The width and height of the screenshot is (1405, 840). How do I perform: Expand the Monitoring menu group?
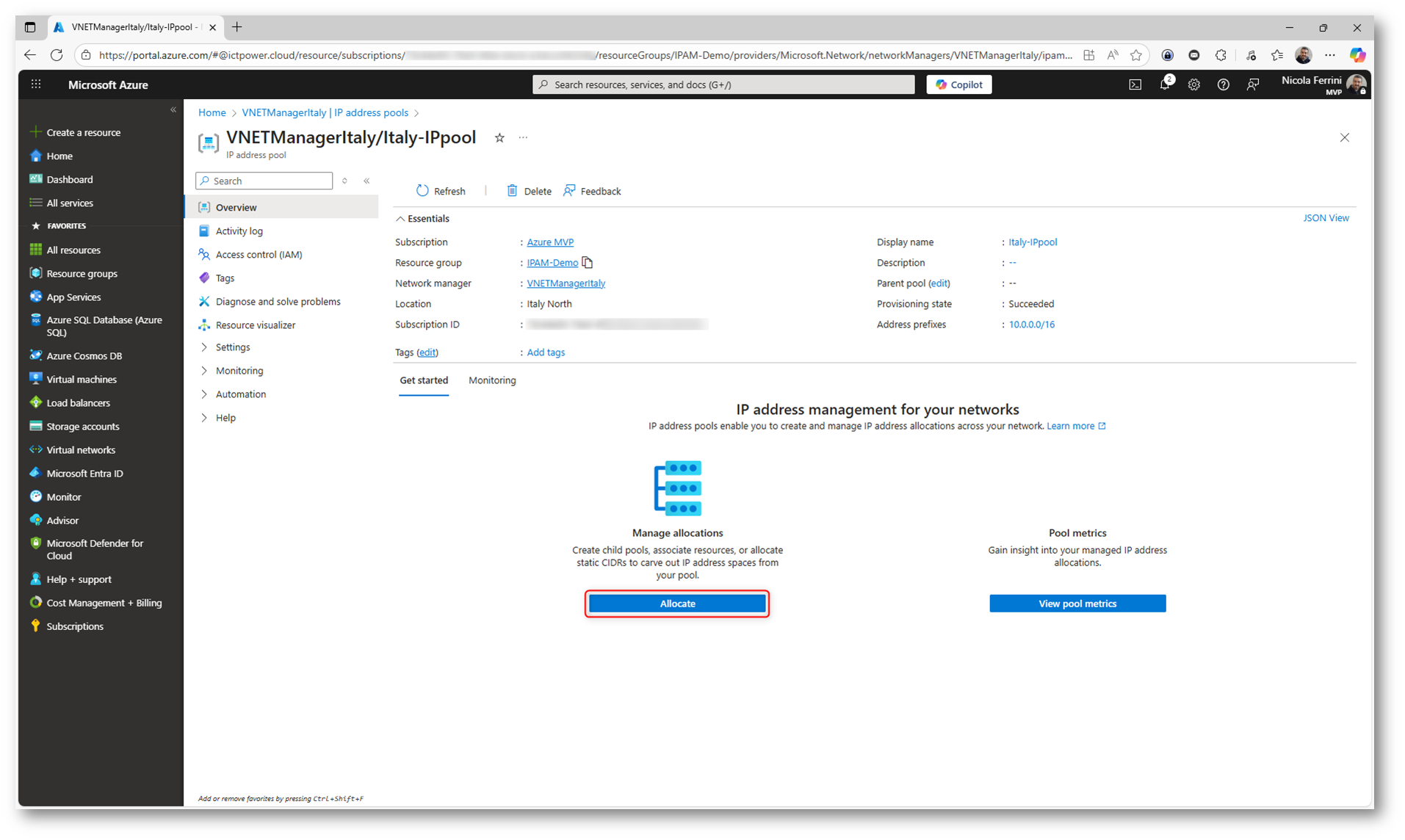(239, 371)
